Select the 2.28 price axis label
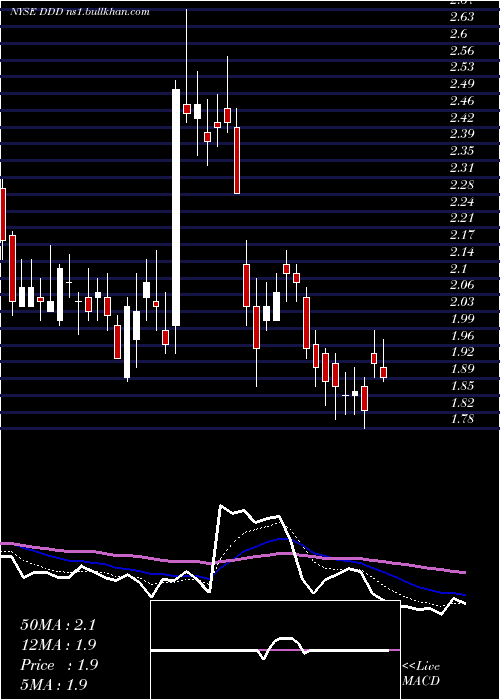500x700 pixels. click(x=462, y=184)
